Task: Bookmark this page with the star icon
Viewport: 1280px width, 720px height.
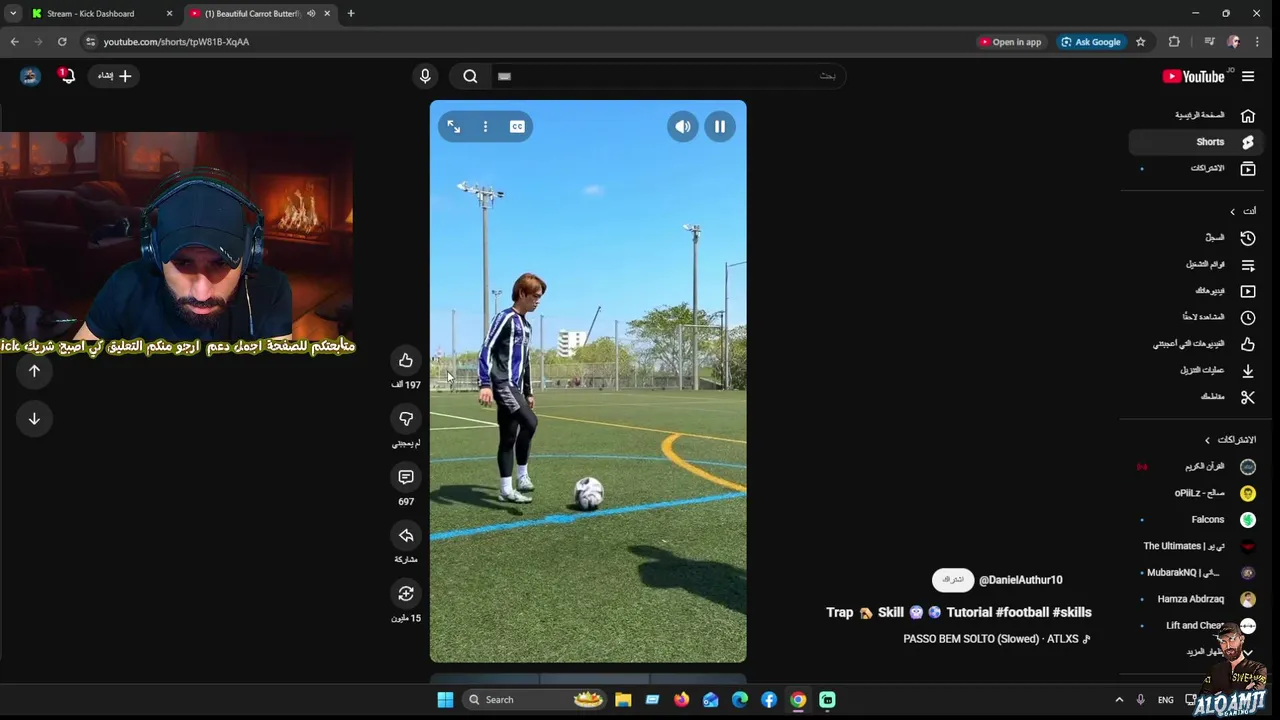Action: [x=1140, y=42]
